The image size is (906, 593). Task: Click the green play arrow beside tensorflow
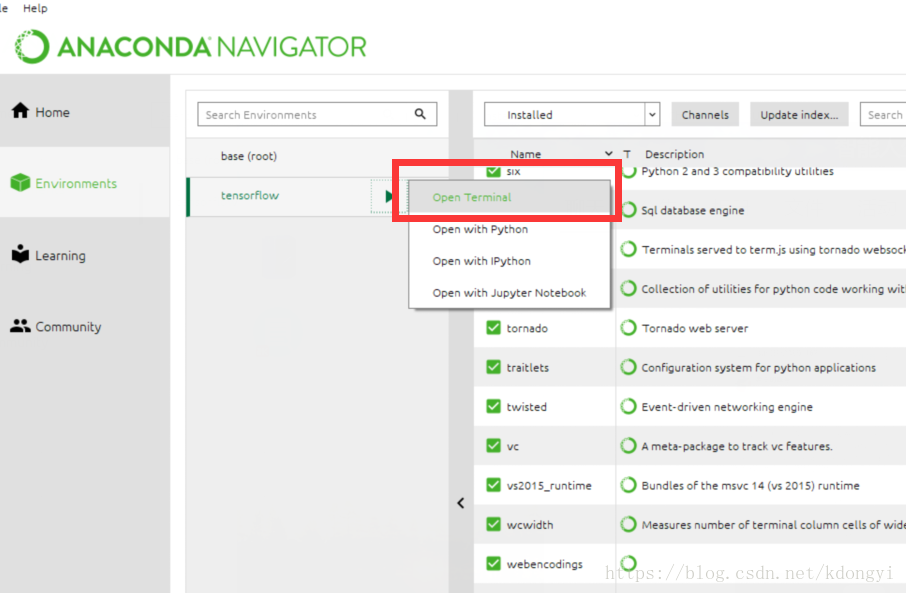(x=389, y=197)
